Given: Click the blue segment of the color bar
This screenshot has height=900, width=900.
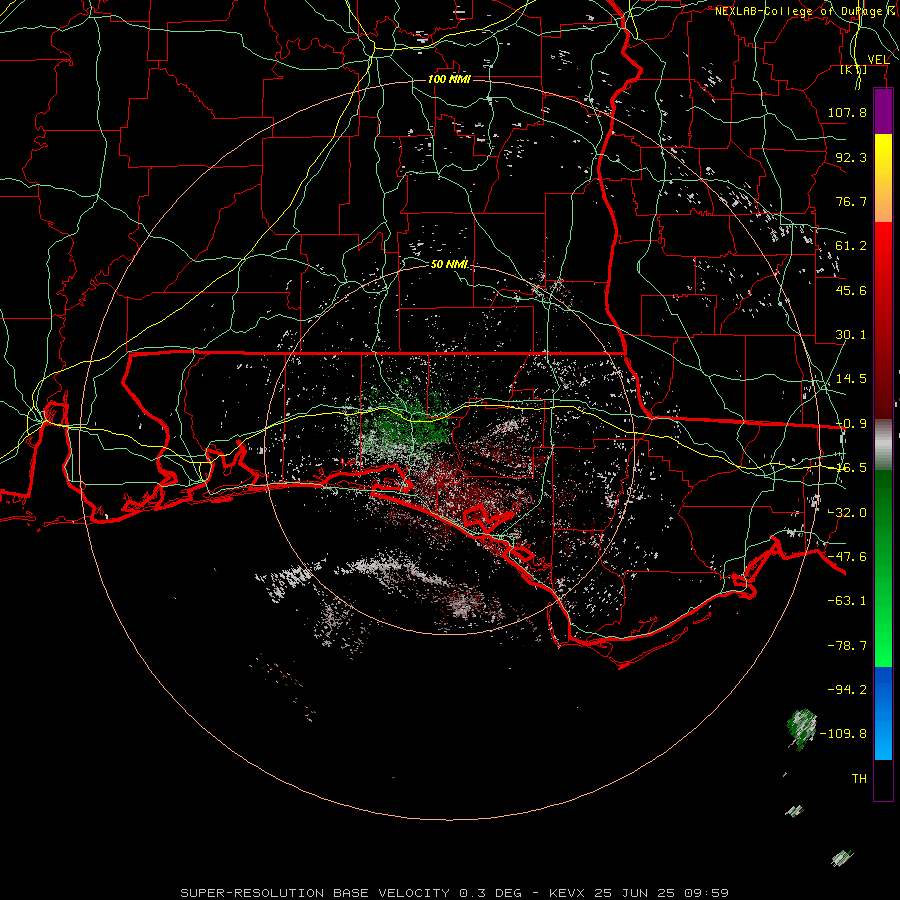Looking at the screenshot, I should pos(883,713).
